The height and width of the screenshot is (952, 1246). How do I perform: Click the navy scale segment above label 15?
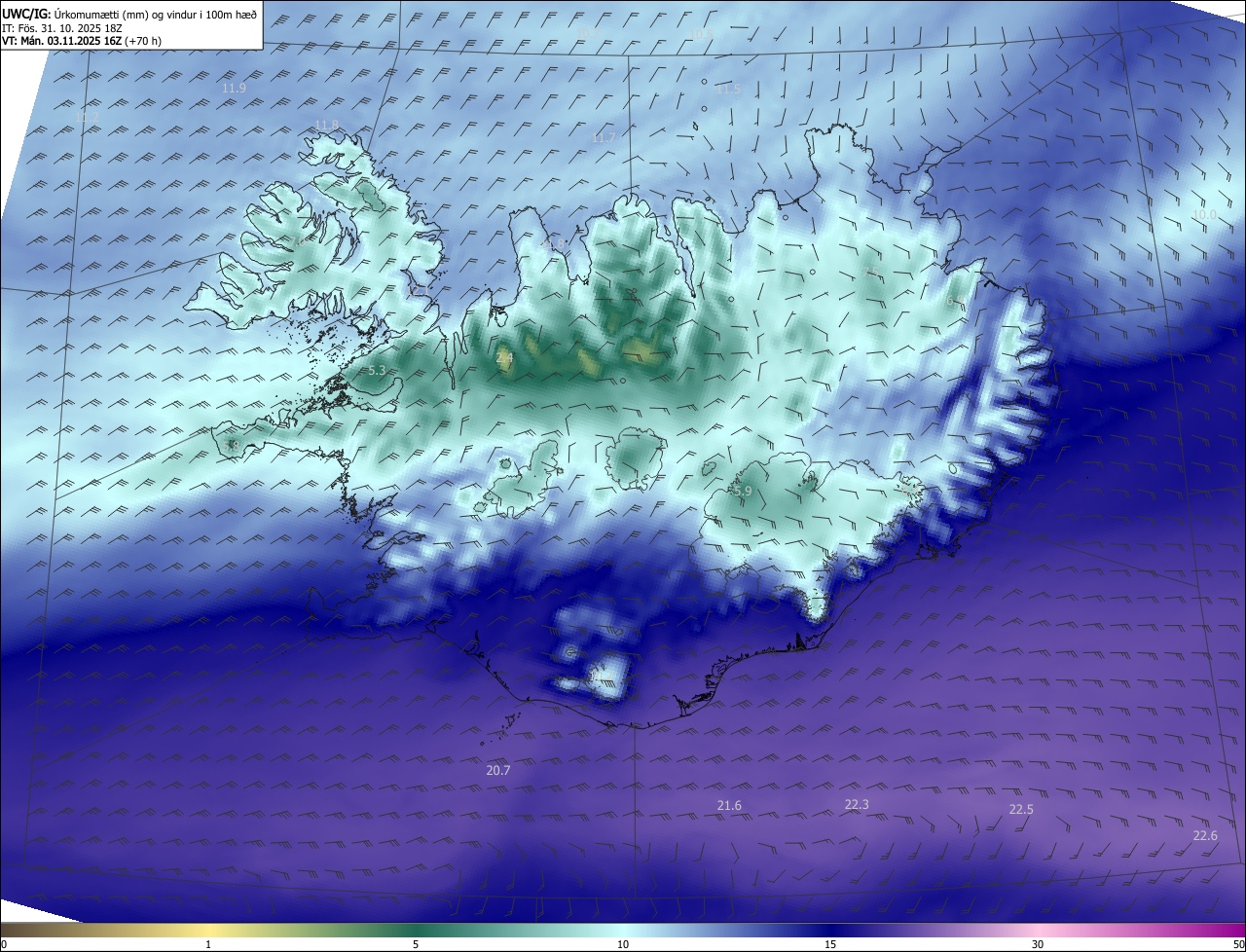coord(830,931)
